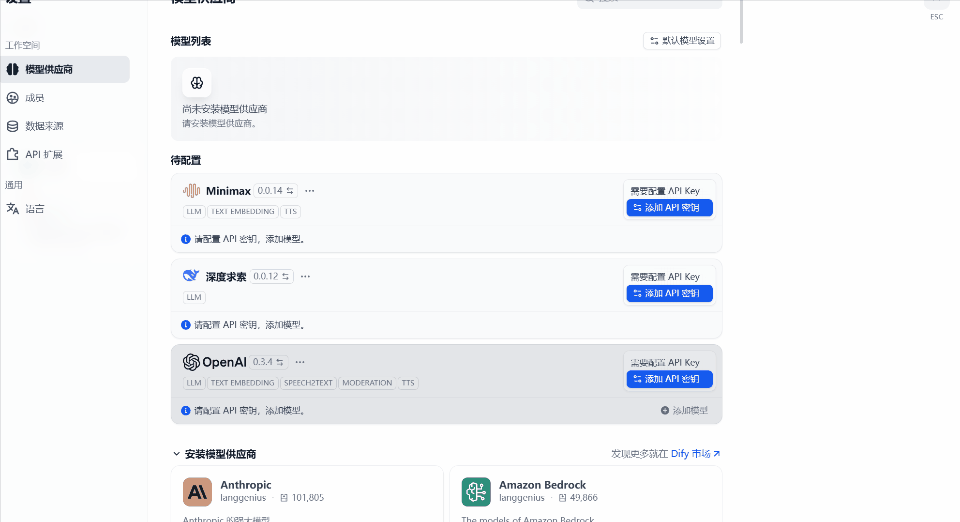
Task: Click the OpenAI TEXT EMBEDDING tag
Action: click(x=242, y=382)
